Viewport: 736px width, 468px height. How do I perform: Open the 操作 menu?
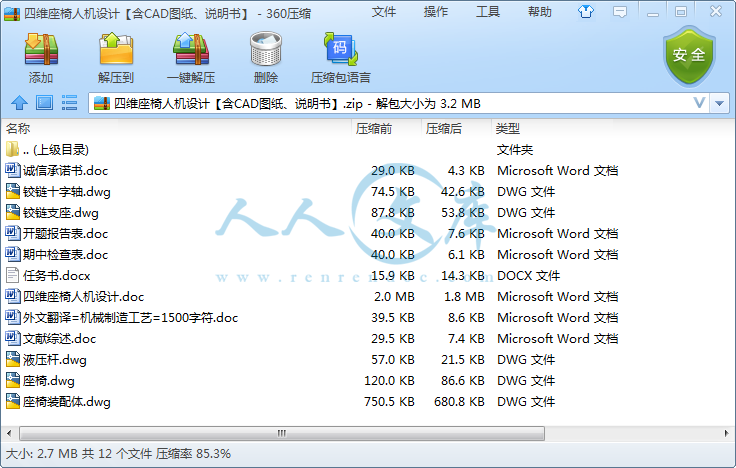[436, 12]
